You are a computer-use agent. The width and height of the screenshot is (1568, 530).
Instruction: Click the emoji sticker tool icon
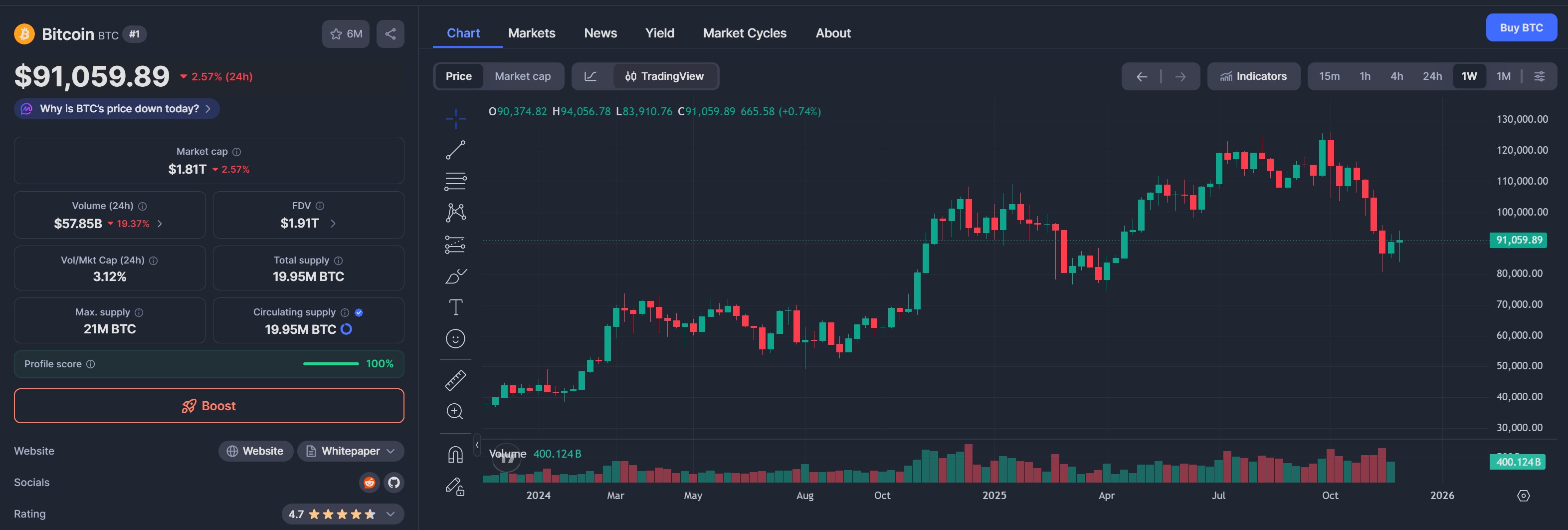point(455,339)
